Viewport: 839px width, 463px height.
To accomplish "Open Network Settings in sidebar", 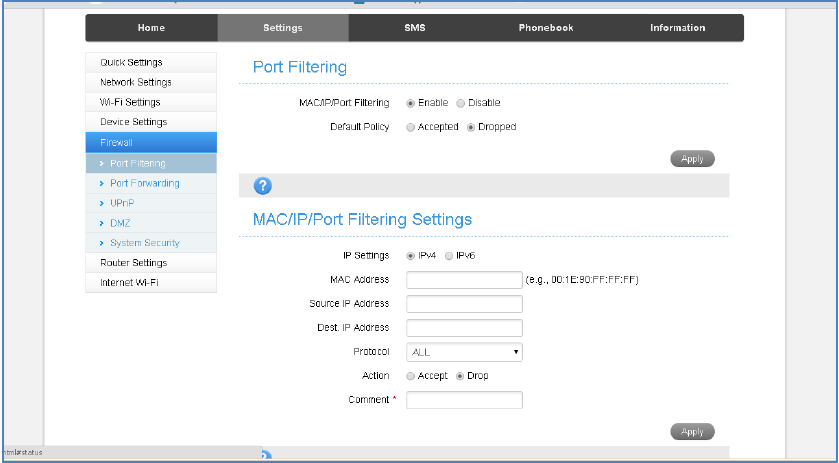I will [151, 82].
